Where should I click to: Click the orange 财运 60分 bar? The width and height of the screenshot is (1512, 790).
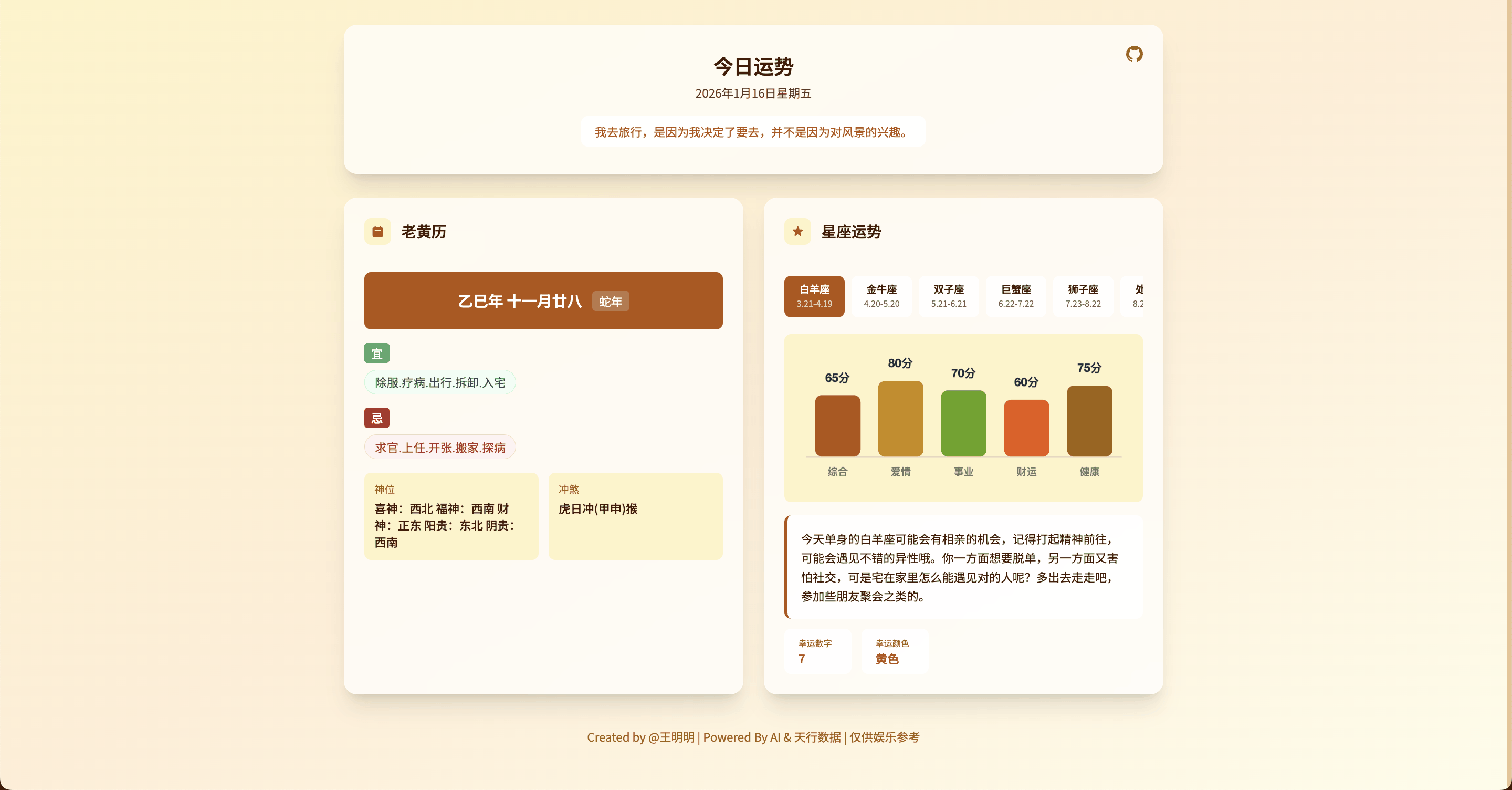(x=1026, y=428)
